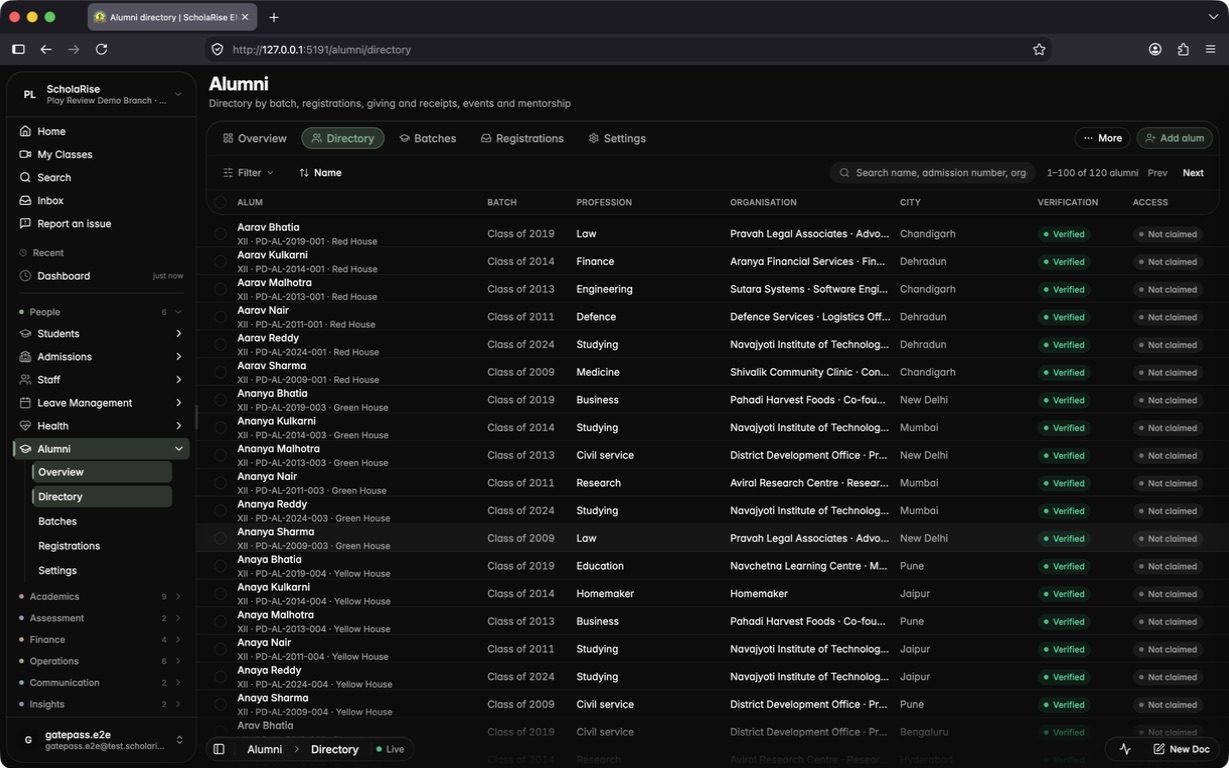Viewport: 1229px width, 768px height.
Task: Select the Aarav Malhotra row checkbox
Action: click(220, 289)
